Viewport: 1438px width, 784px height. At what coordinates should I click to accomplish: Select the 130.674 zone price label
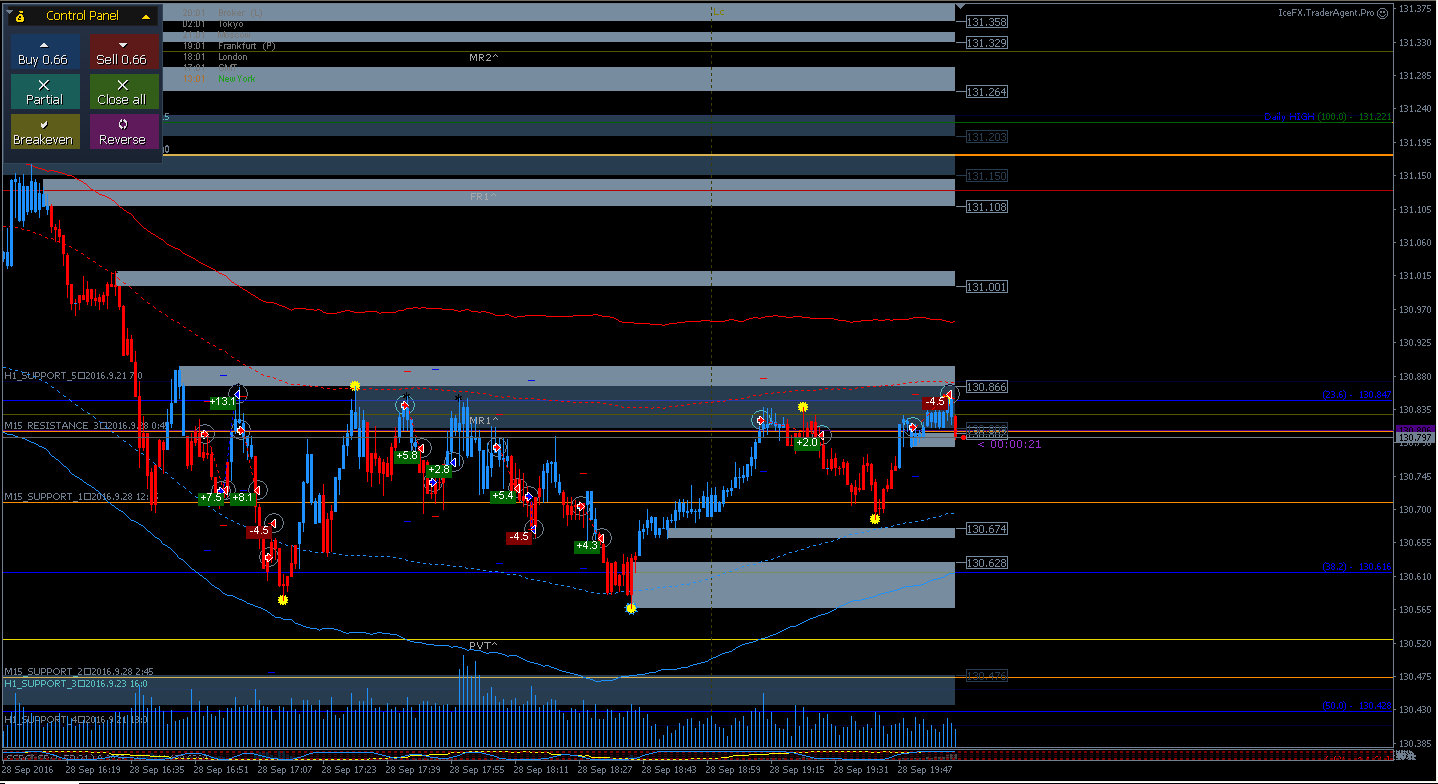[987, 529]
